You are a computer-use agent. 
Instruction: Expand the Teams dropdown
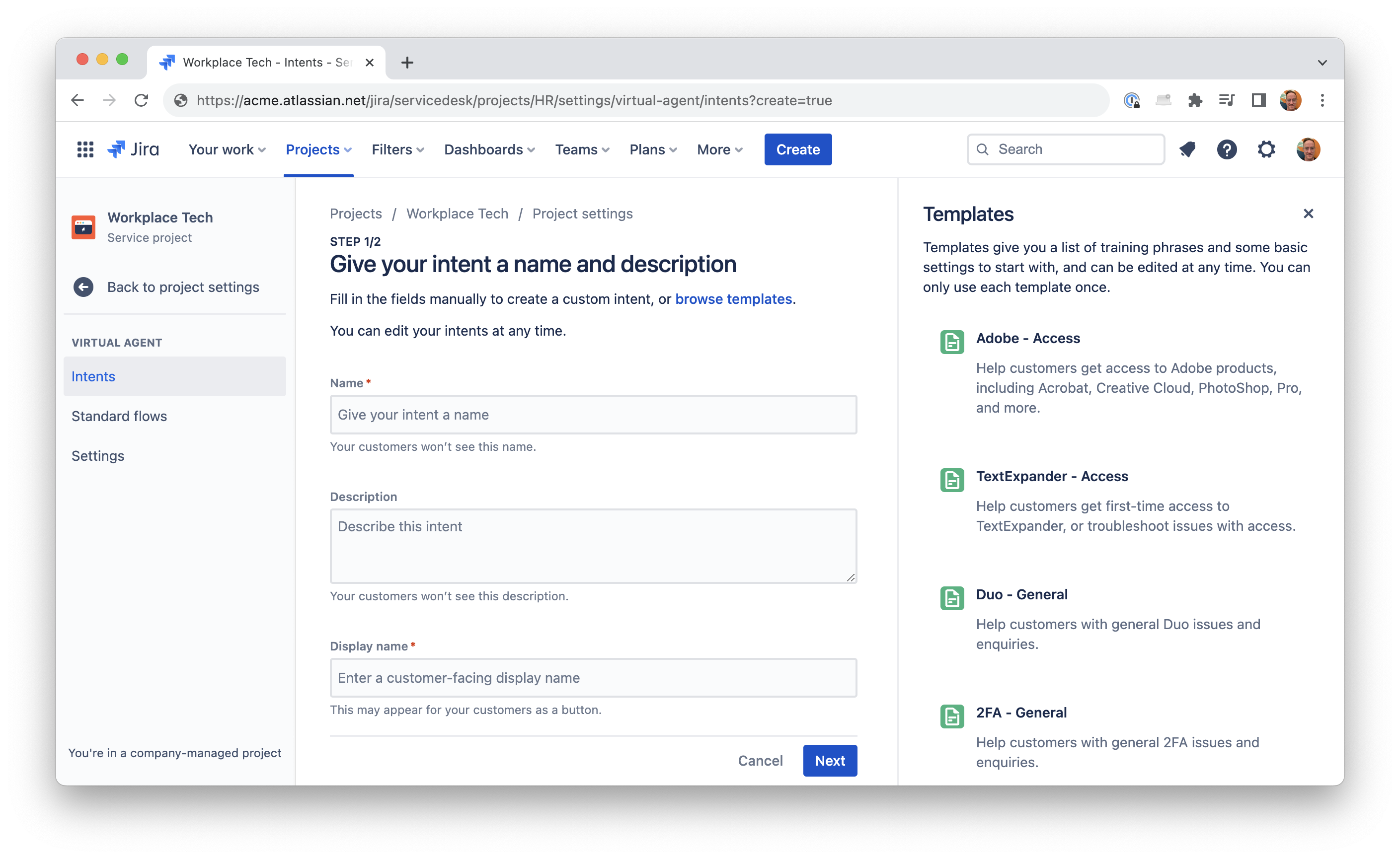(581, 149)
